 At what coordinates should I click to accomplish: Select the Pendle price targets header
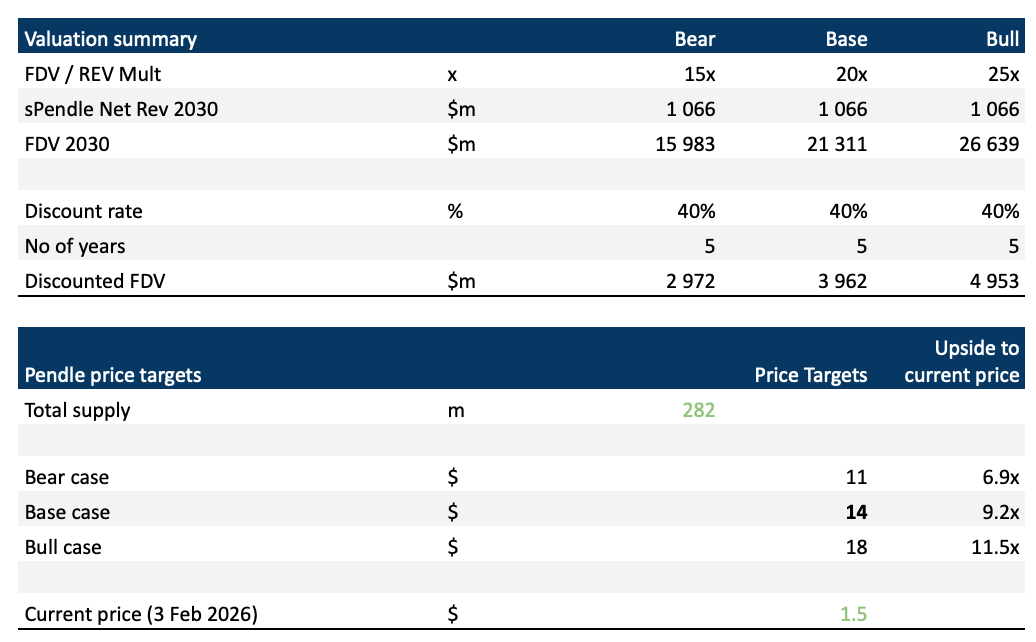[113, 375]
